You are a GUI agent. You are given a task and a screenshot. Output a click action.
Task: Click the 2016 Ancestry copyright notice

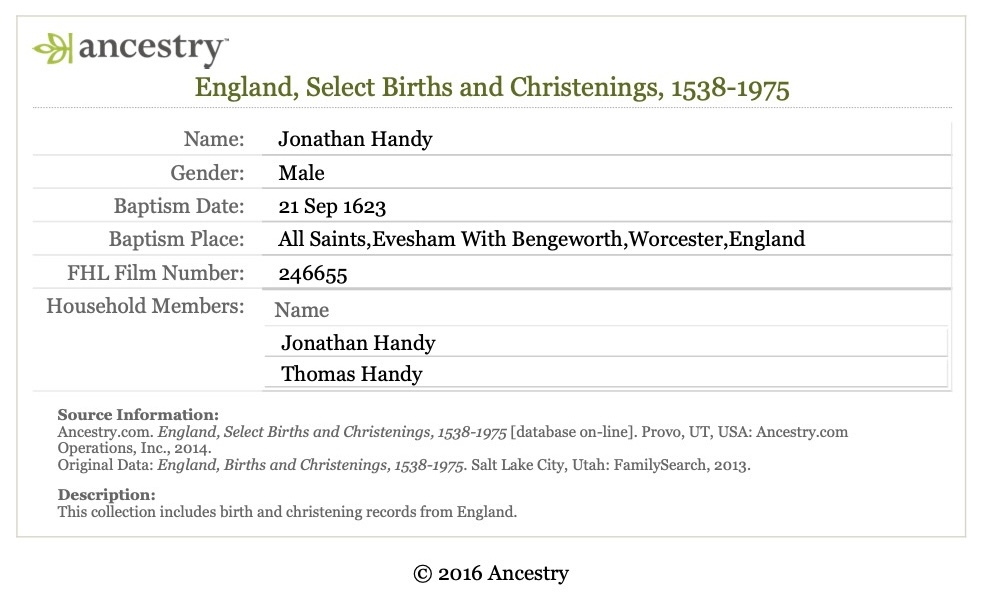(491, 573)
